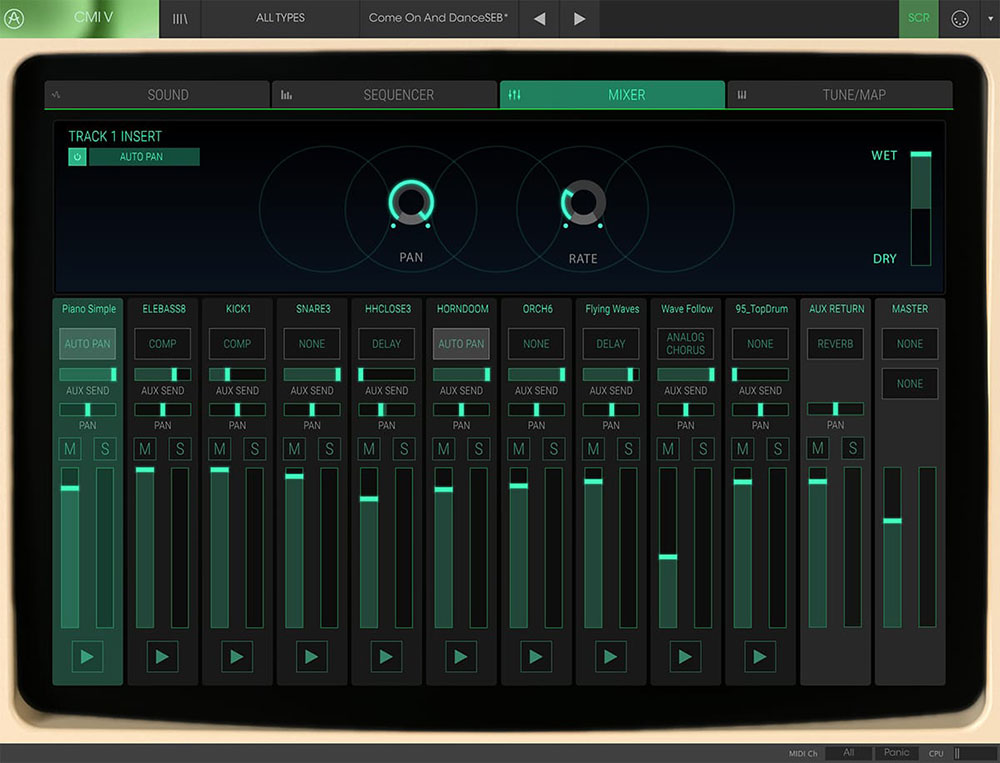1000x763 pixels.
Task: Open the ALL TYPES preset filter
Action: (x=280, y=18)
